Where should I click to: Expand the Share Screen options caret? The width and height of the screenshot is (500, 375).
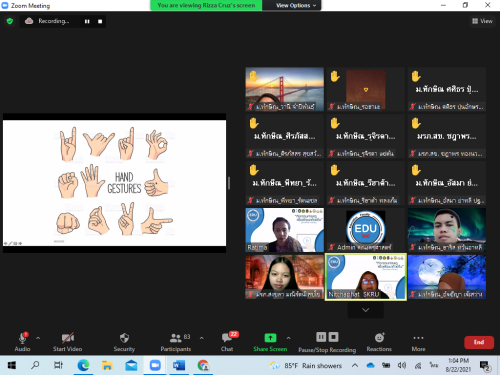[288, 338]
